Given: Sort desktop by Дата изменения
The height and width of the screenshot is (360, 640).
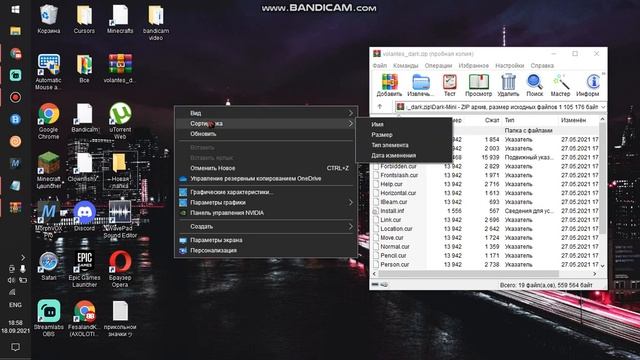Looking at the screenshot, I should 404,156.
